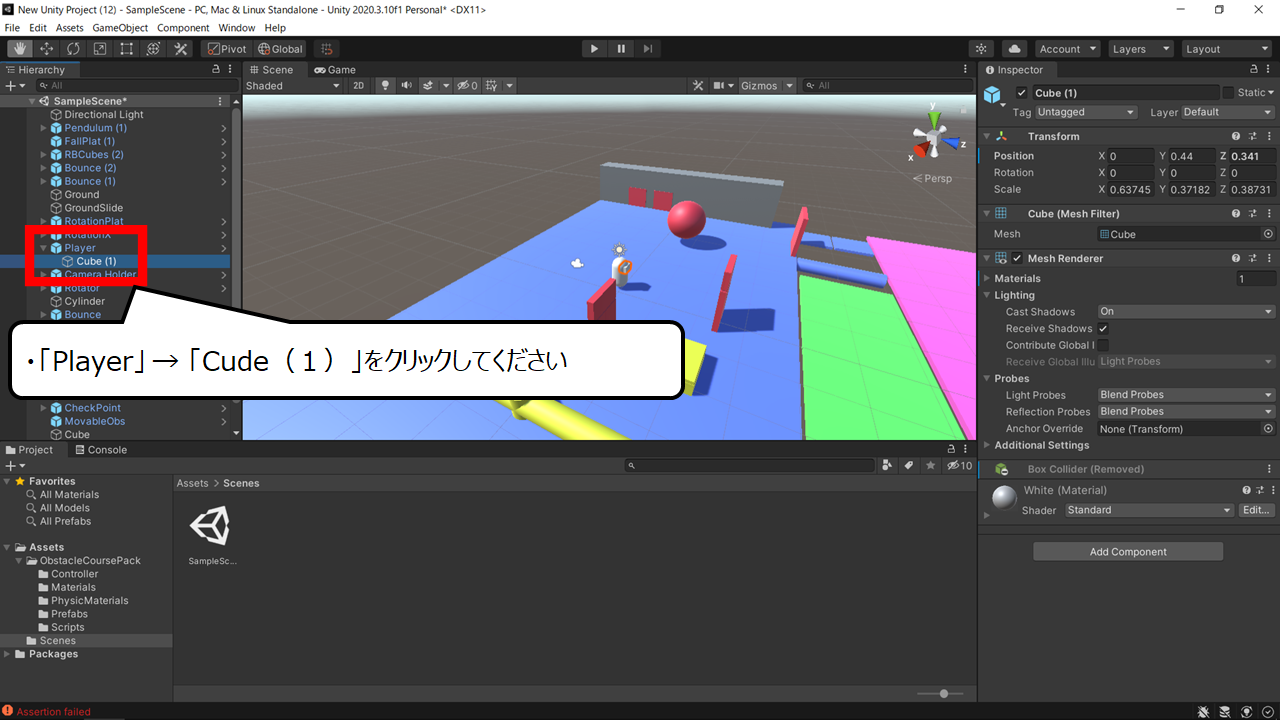
Task: Open Shaded draw mode dropdown
Action: tap(293, 86)
